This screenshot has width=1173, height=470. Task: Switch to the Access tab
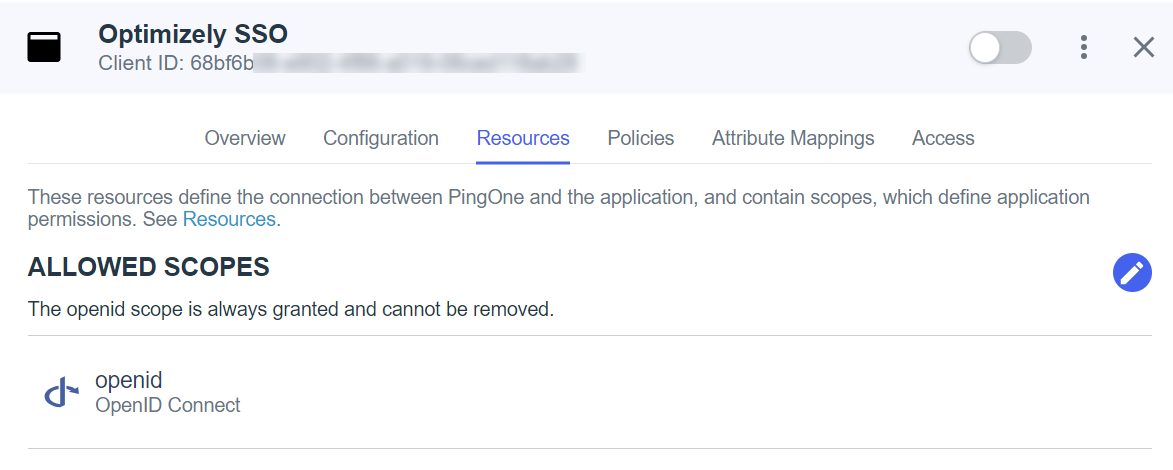[943, 138]
